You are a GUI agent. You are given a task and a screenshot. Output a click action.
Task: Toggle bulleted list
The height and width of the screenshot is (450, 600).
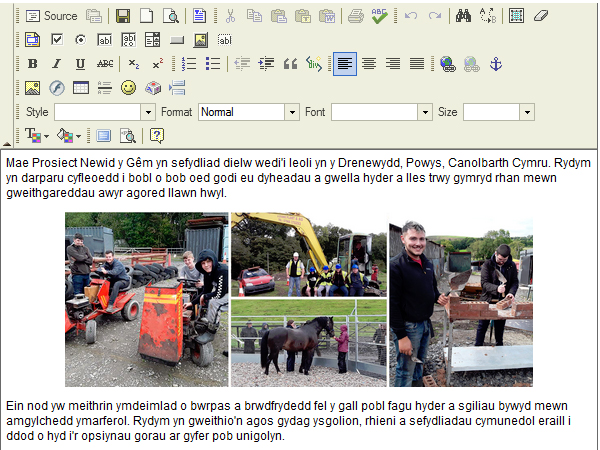tap(212, 64)
